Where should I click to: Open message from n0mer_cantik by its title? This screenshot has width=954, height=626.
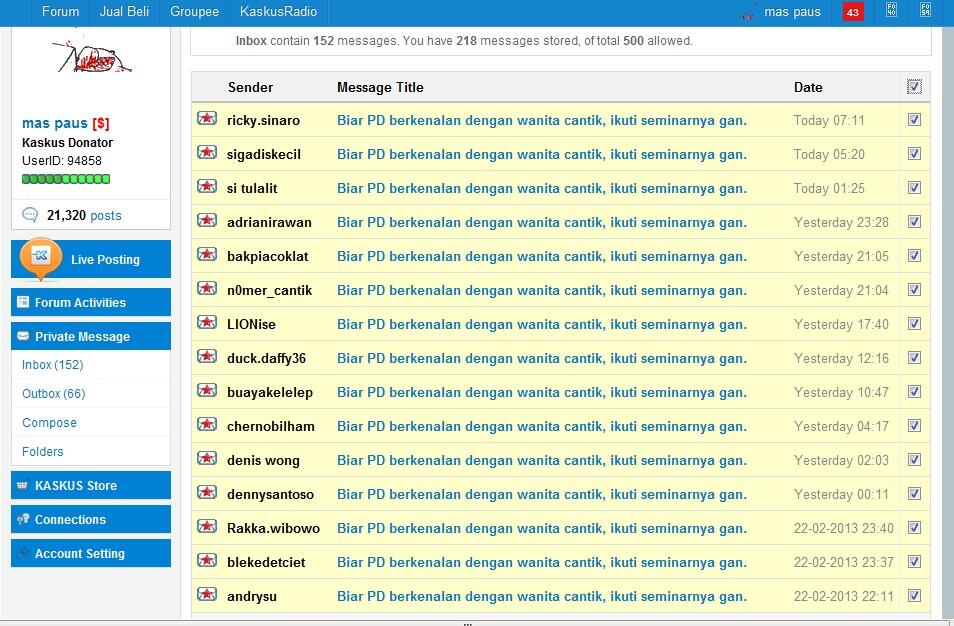point(541,291)
